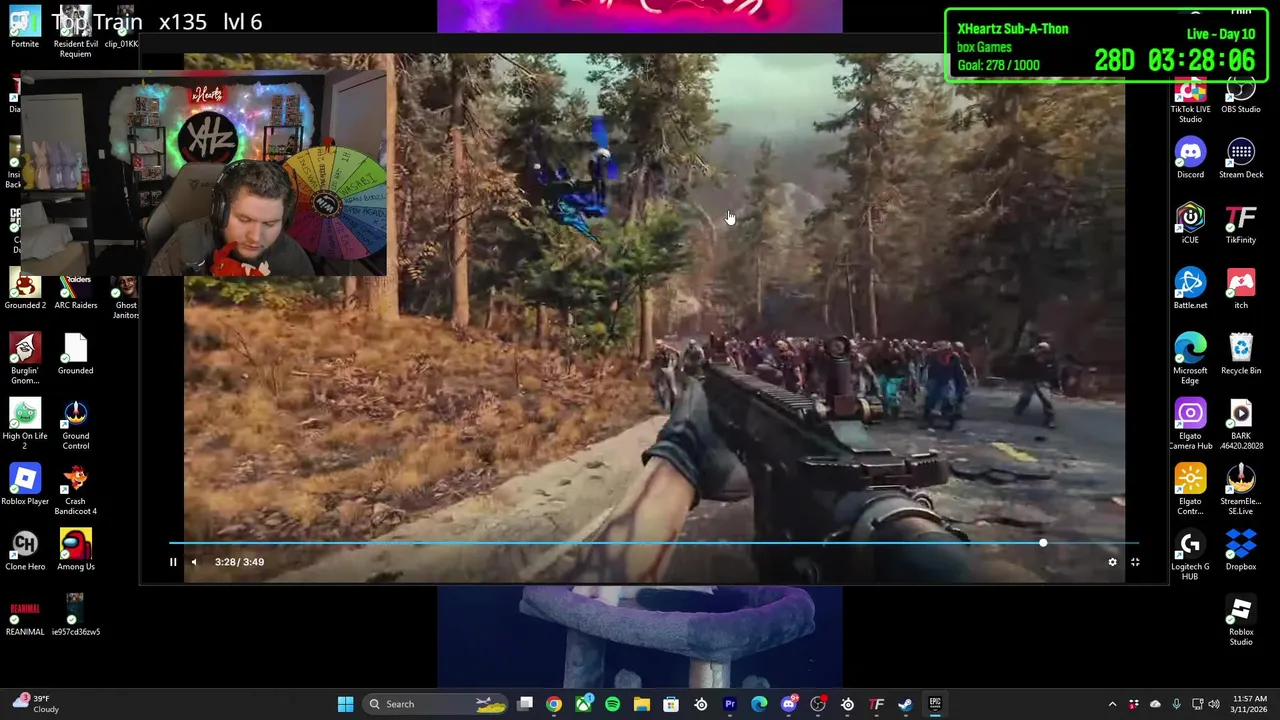Open the Microsoft Edge desktop icon

coord(1190,360)
